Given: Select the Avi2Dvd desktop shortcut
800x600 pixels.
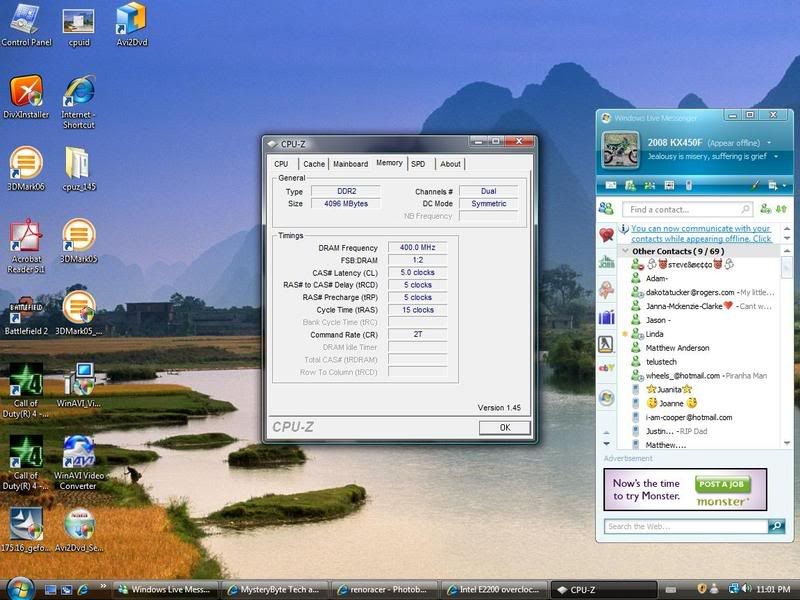Looking at the screenshot, I should click(132, 25).
